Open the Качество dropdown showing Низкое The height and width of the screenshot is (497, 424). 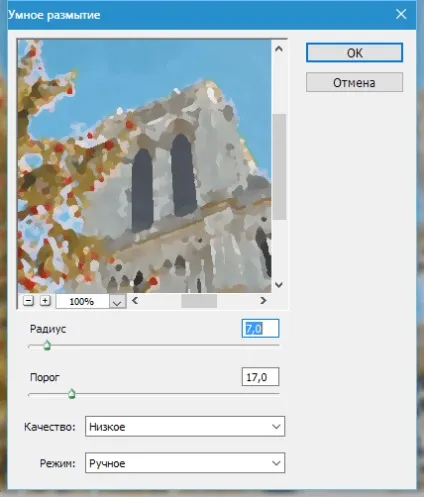pos(185,426)
